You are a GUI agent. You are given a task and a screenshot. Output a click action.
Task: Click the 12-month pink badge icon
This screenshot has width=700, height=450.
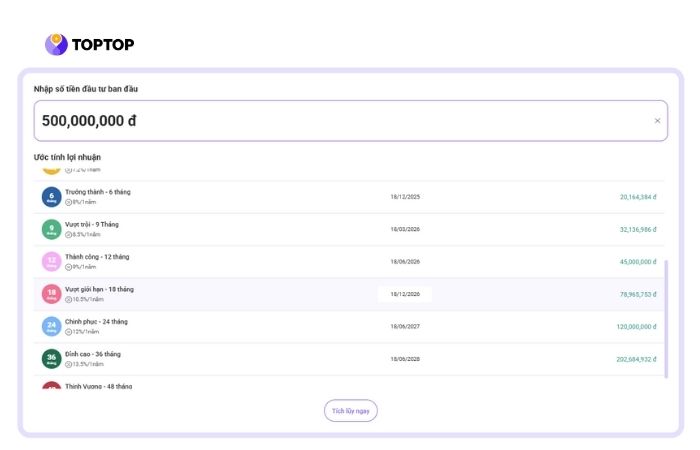tap(52, 262)
